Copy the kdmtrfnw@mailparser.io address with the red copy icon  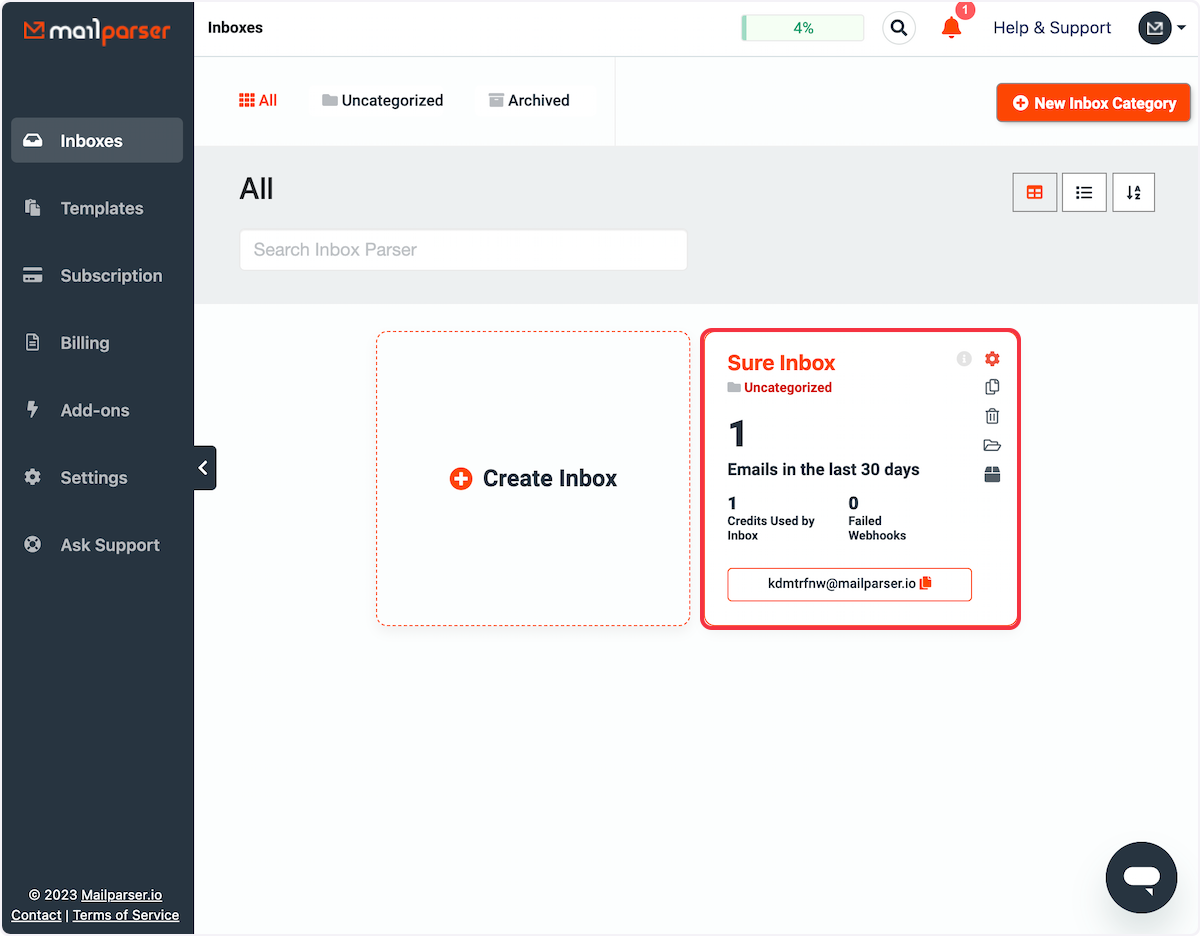(925, 583)
